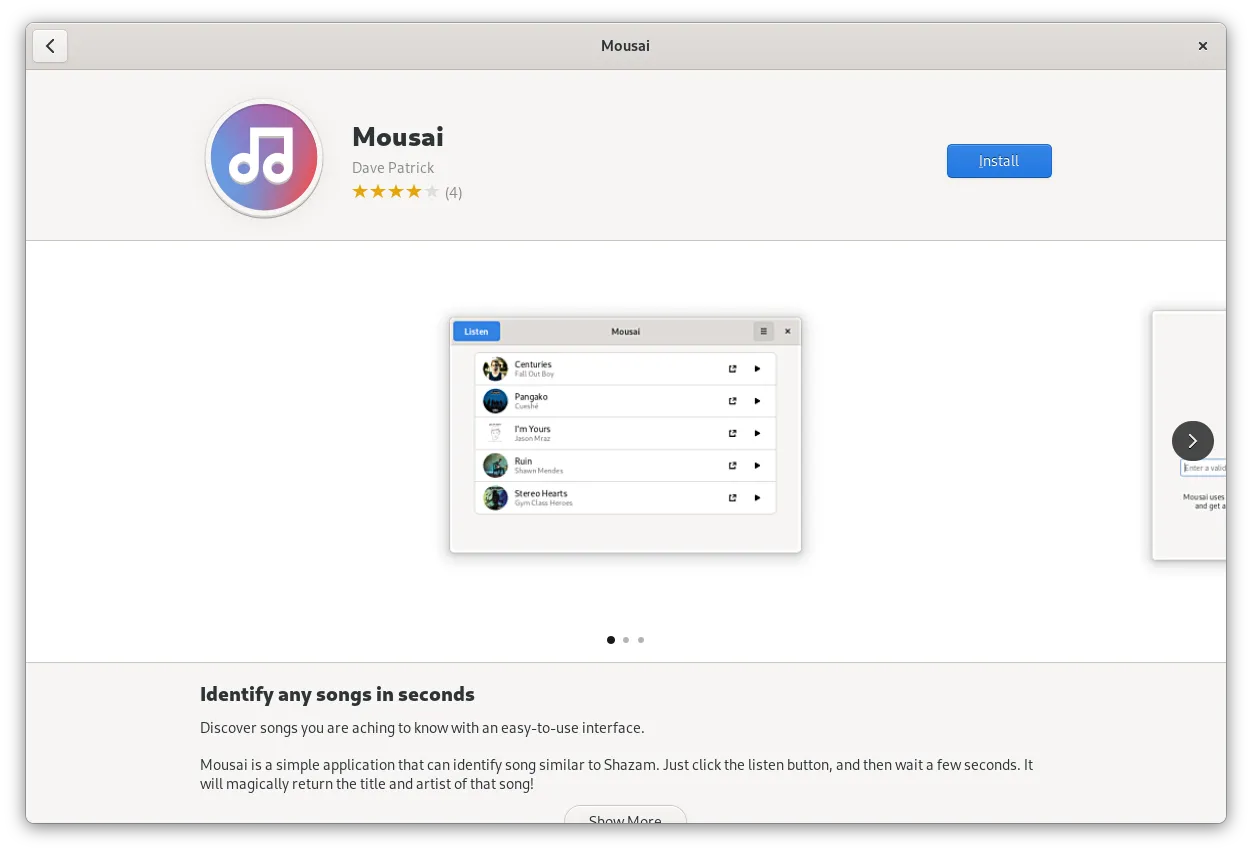
Task: Close the Mousai details window
Action: coord(1202,46)
